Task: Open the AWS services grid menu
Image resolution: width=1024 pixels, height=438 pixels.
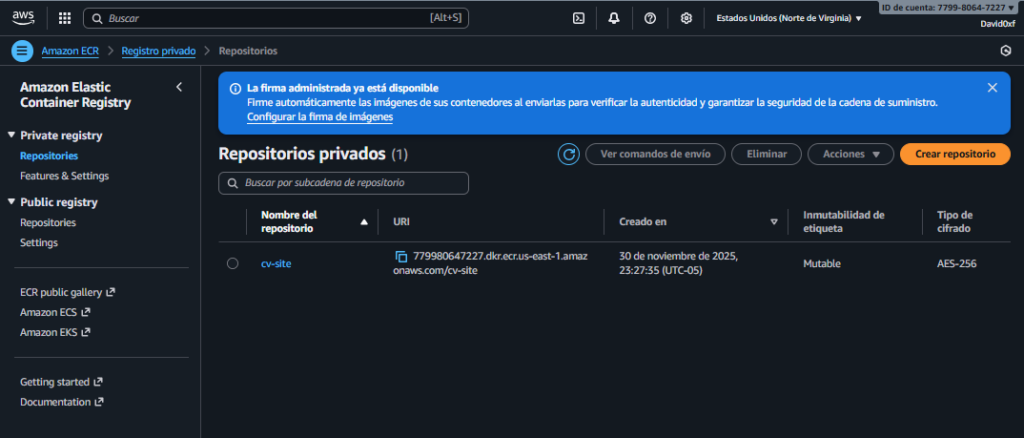Action: point(65,18)
